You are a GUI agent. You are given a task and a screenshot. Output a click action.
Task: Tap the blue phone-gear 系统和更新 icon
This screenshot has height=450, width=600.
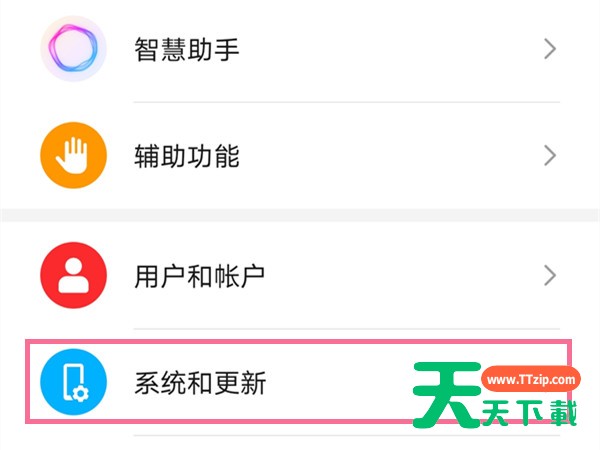pos(73,382)
